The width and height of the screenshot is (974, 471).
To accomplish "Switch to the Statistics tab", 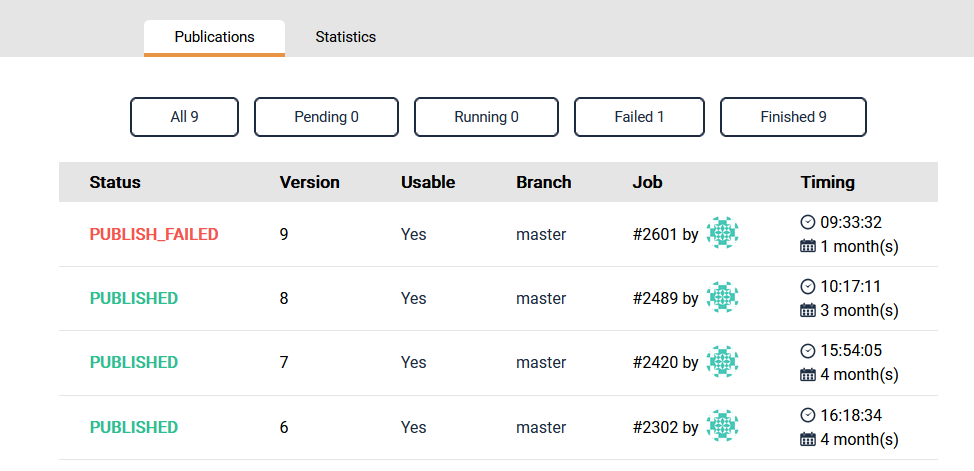I will point(345,37).
